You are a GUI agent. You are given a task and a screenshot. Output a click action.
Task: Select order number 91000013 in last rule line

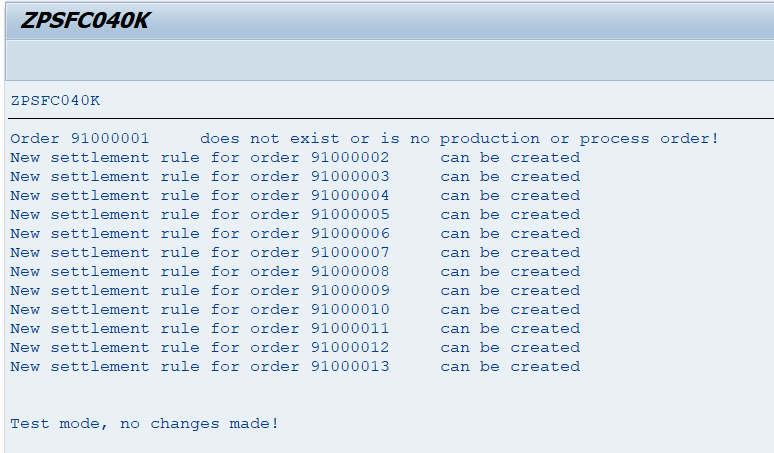[x=350, y=366]
